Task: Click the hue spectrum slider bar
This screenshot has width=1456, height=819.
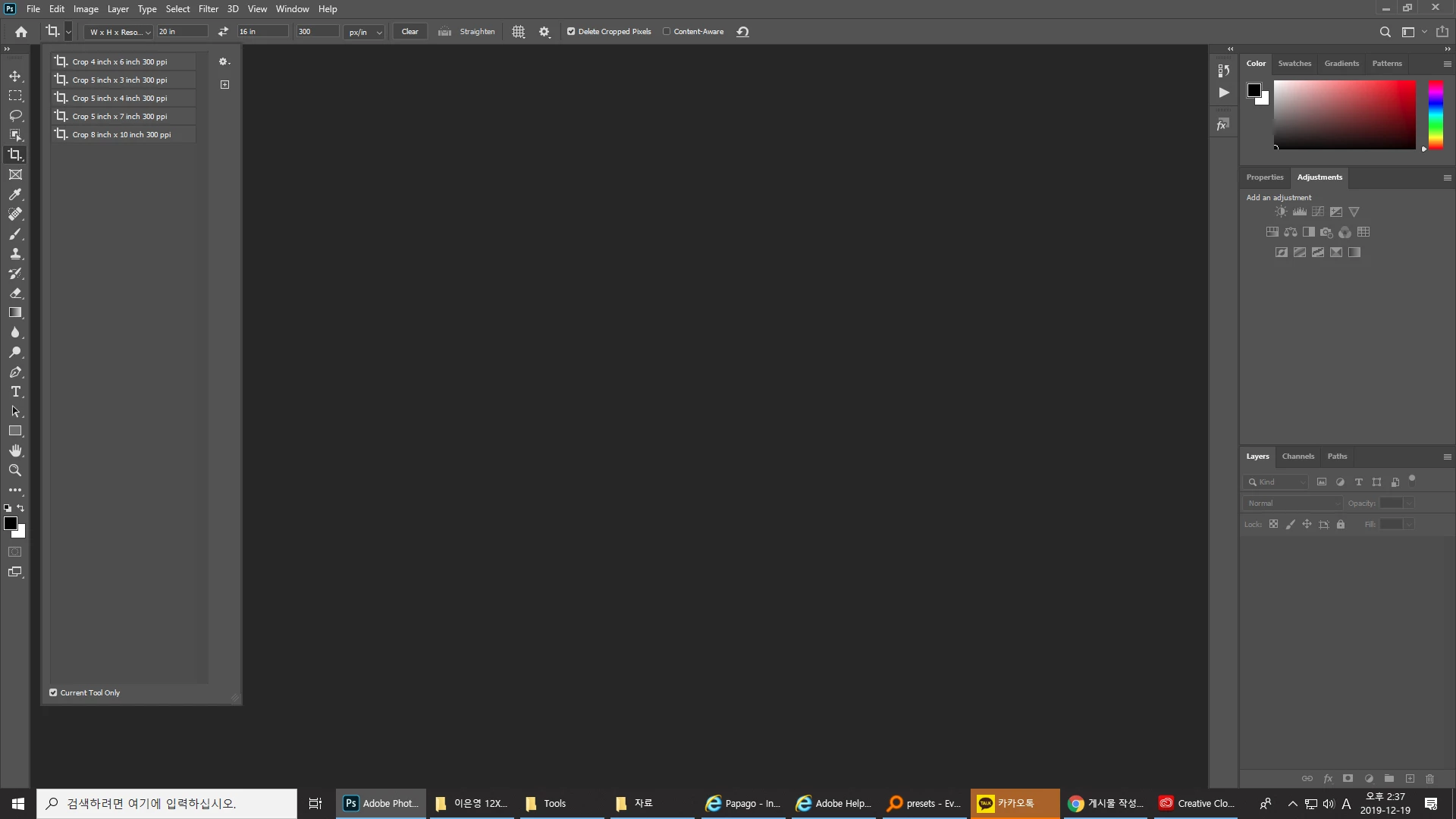Action: click(1436, 114)
